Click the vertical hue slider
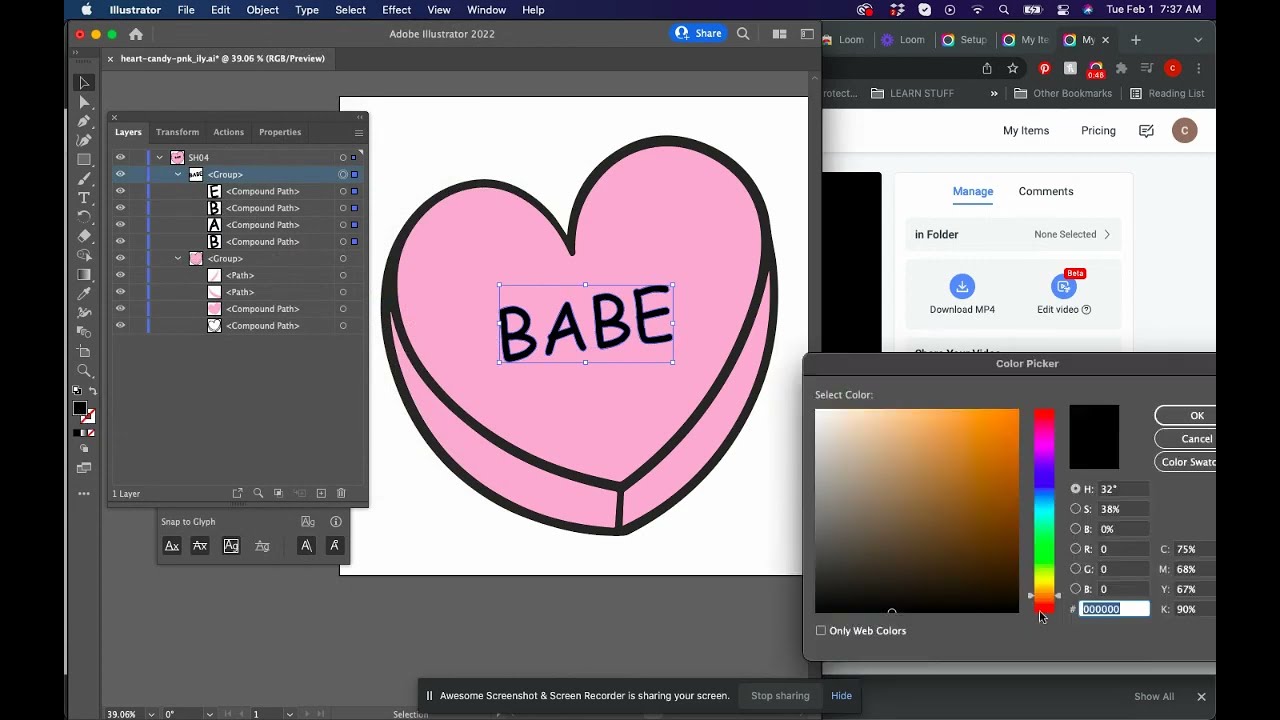 pyautogui.click(x=1044, y=511)
